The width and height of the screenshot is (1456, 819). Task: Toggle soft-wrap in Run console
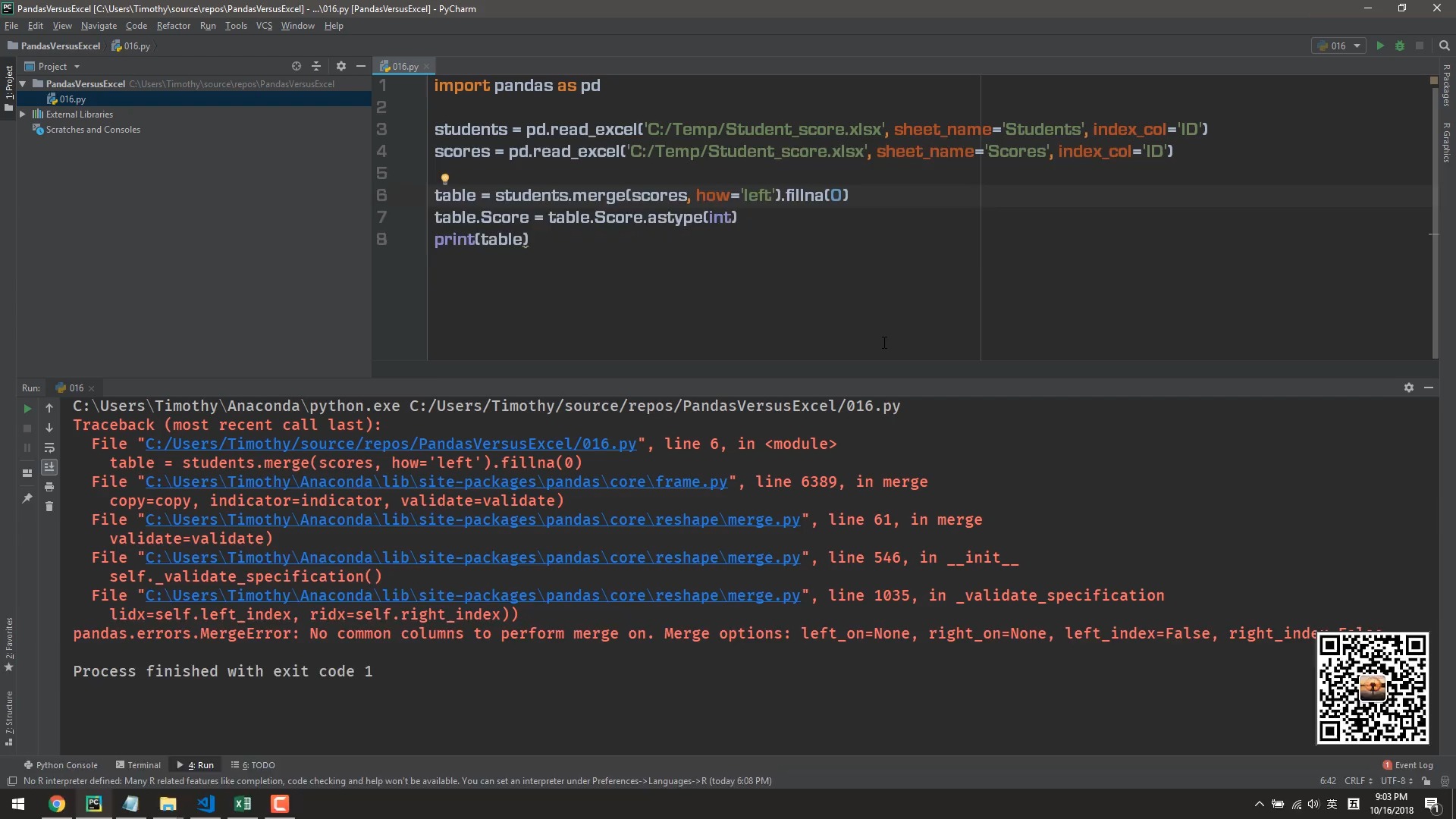coord(49,448)
